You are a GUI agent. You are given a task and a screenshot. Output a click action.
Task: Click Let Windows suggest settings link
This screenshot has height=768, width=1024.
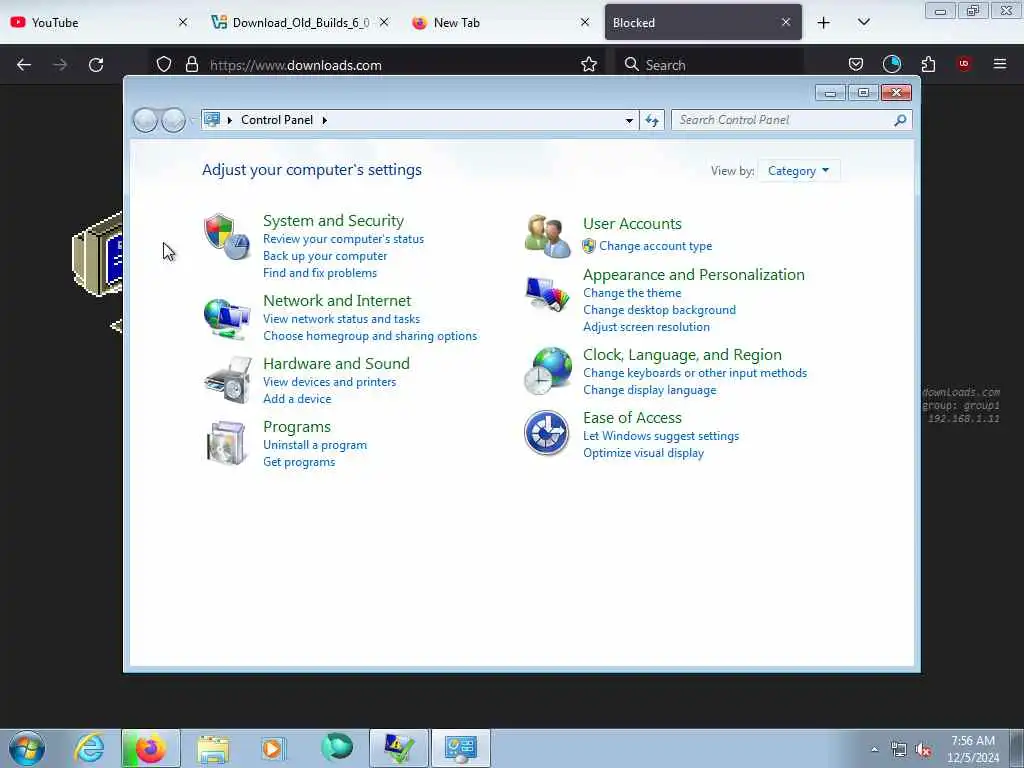pyautogui.click(x=661, y=436)
